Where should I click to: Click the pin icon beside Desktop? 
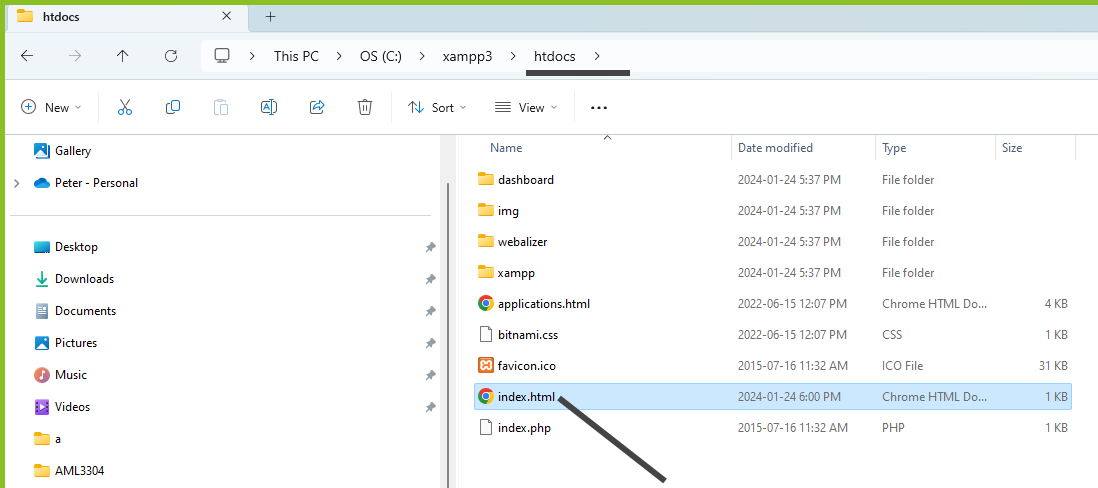431,247
